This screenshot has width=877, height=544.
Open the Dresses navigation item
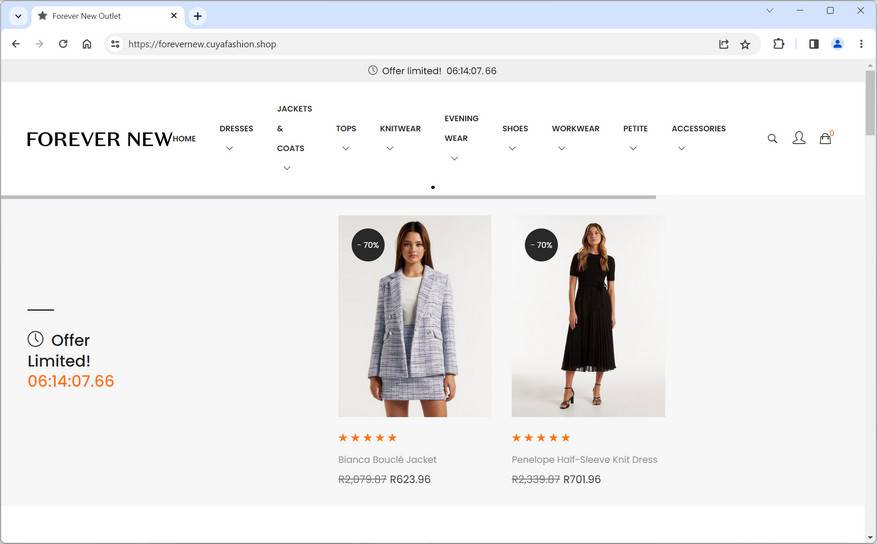pos(236,129)
